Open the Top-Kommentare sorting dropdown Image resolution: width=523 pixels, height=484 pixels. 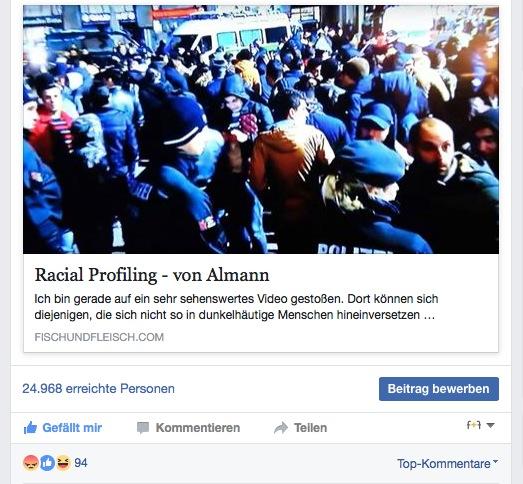(x=447, y=463)
